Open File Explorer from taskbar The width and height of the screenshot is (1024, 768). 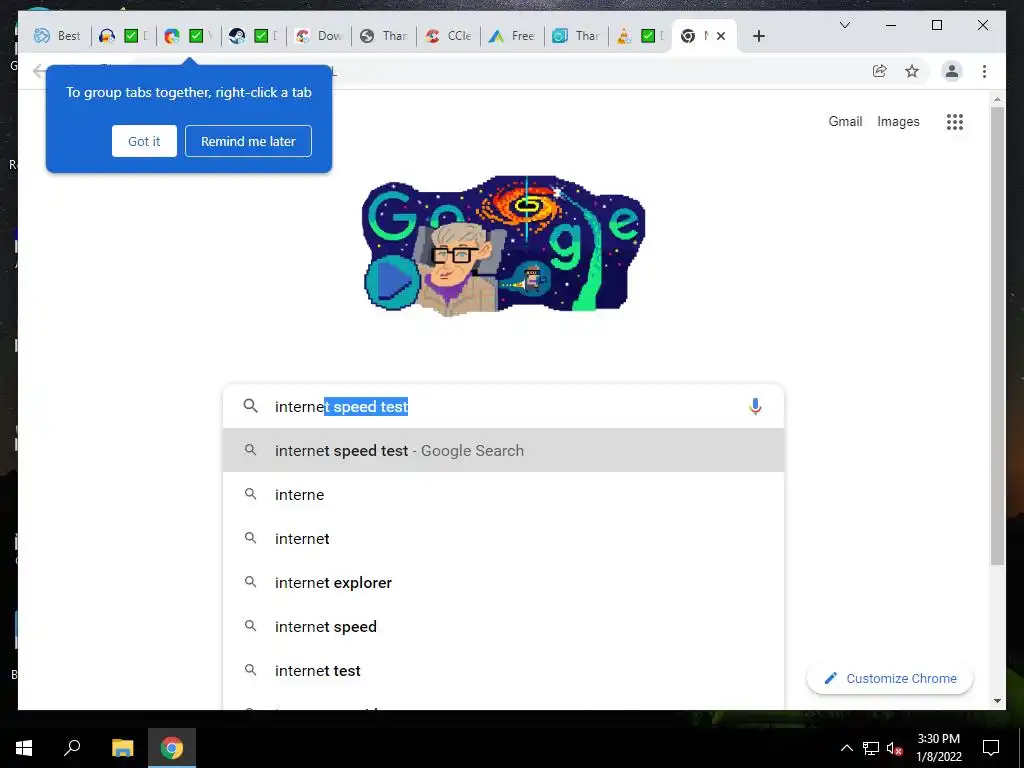click(x=122, y=748)
